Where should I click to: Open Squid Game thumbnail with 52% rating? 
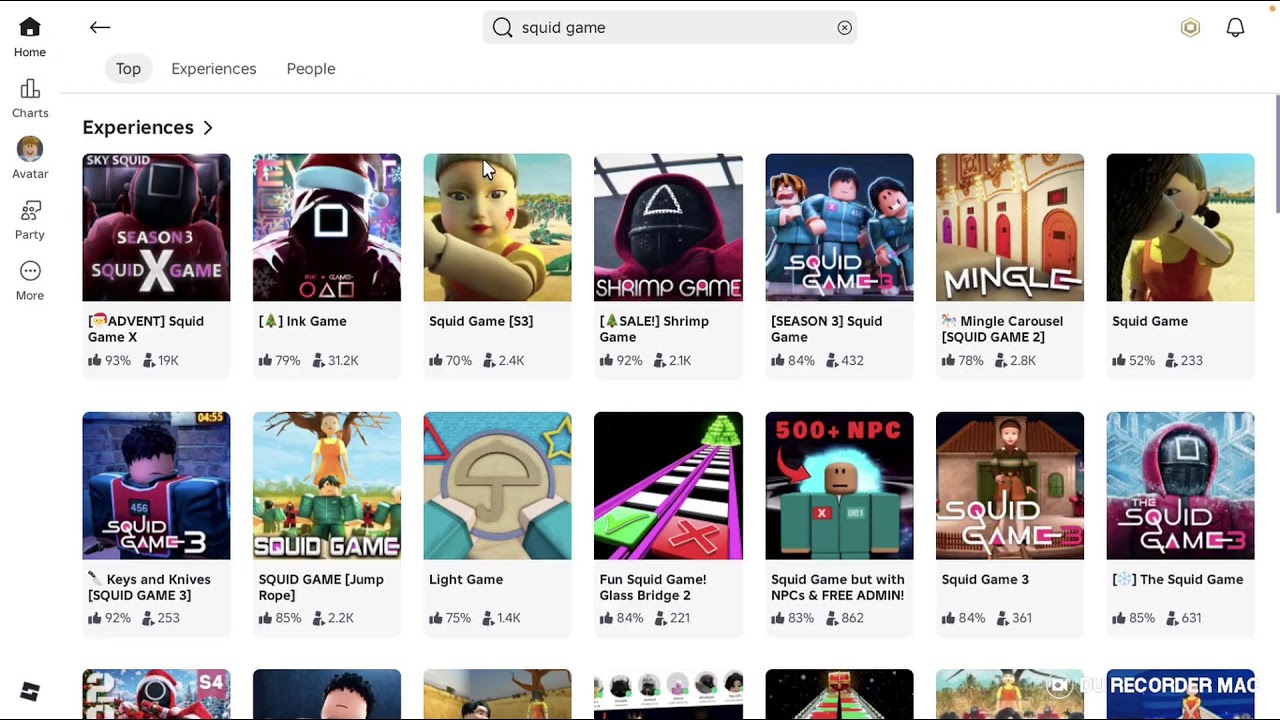(1180, 227)
